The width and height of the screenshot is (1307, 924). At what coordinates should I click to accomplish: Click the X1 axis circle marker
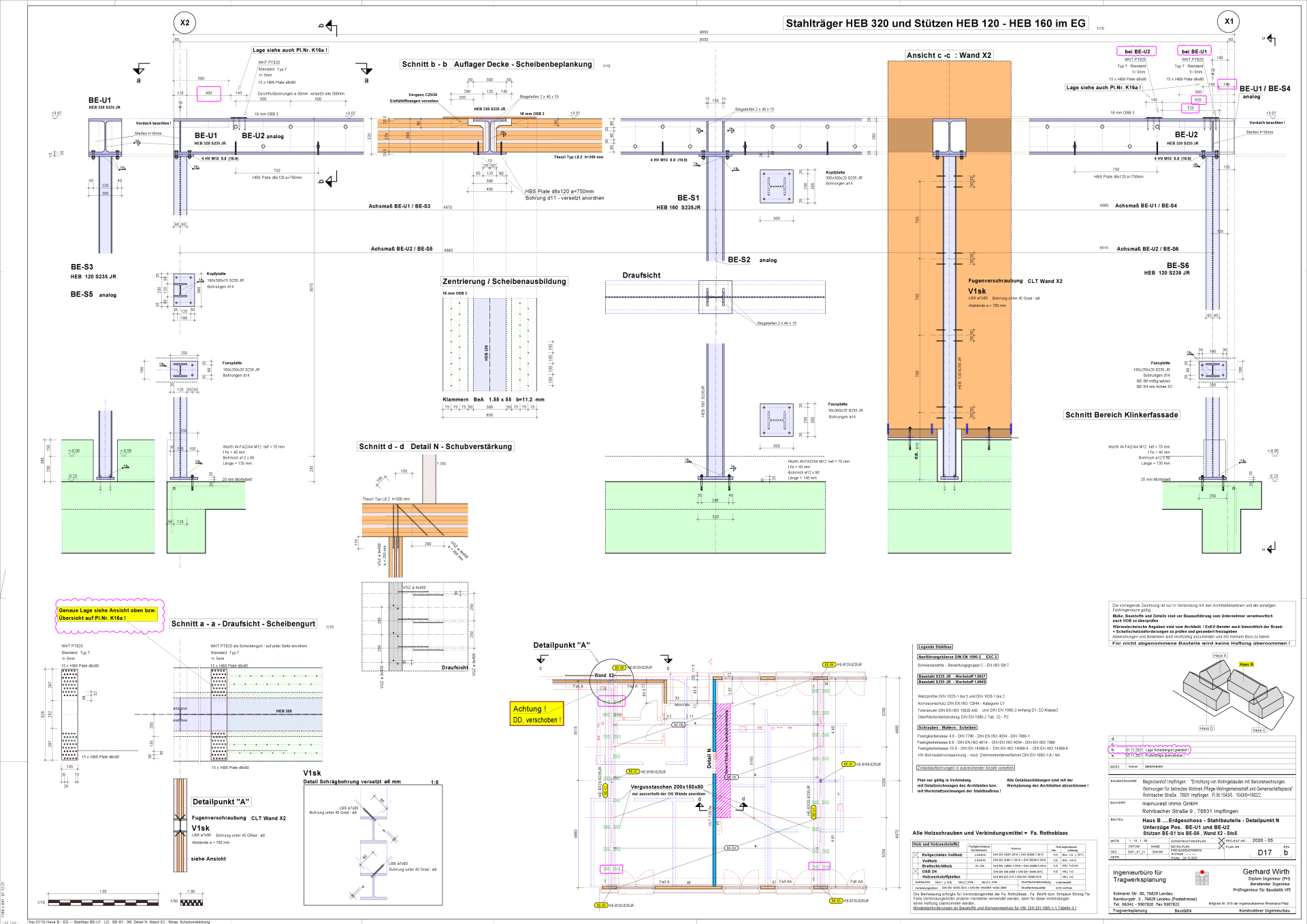point(1229,21)
